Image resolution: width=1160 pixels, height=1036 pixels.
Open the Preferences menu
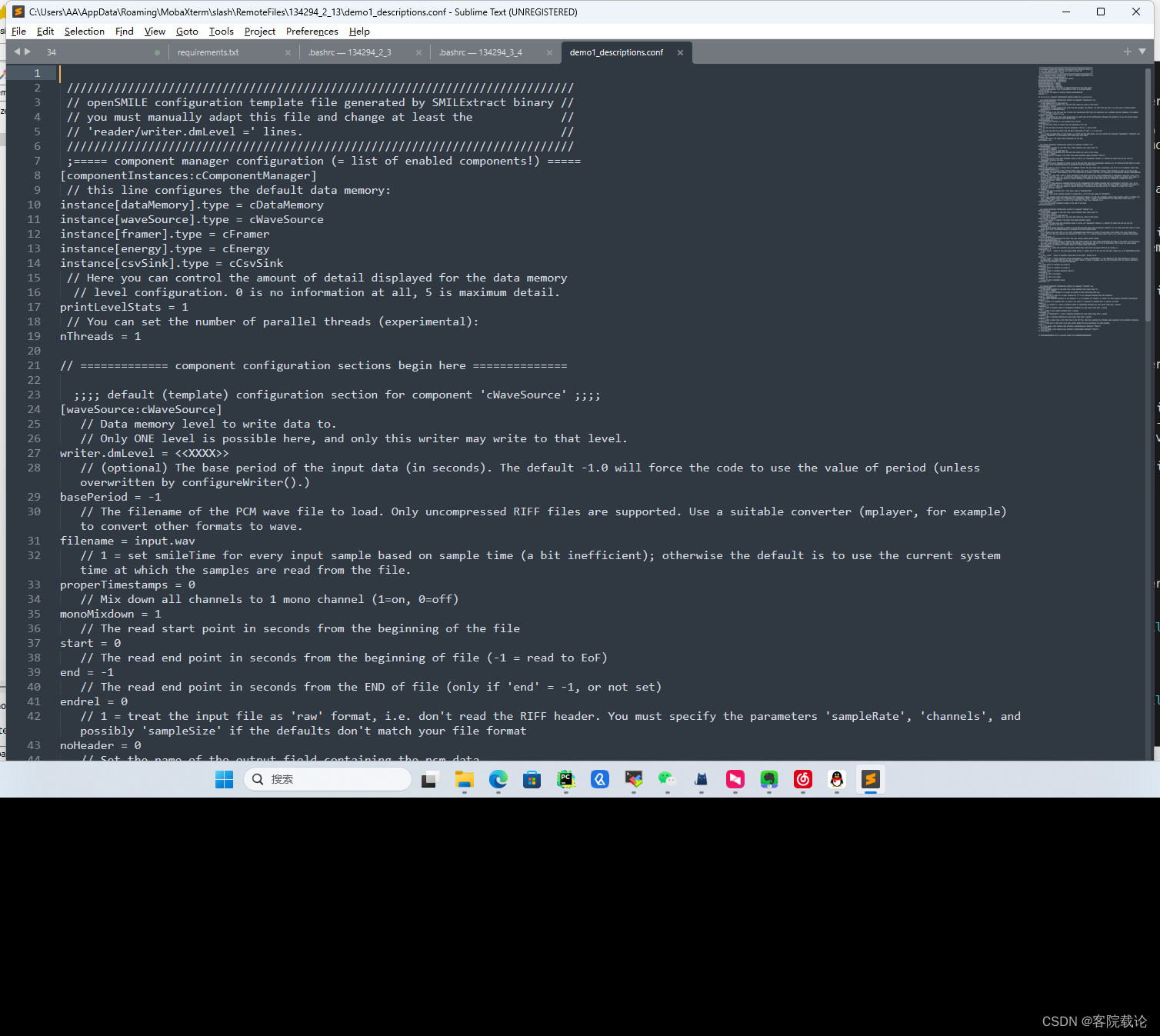(312, 32)
